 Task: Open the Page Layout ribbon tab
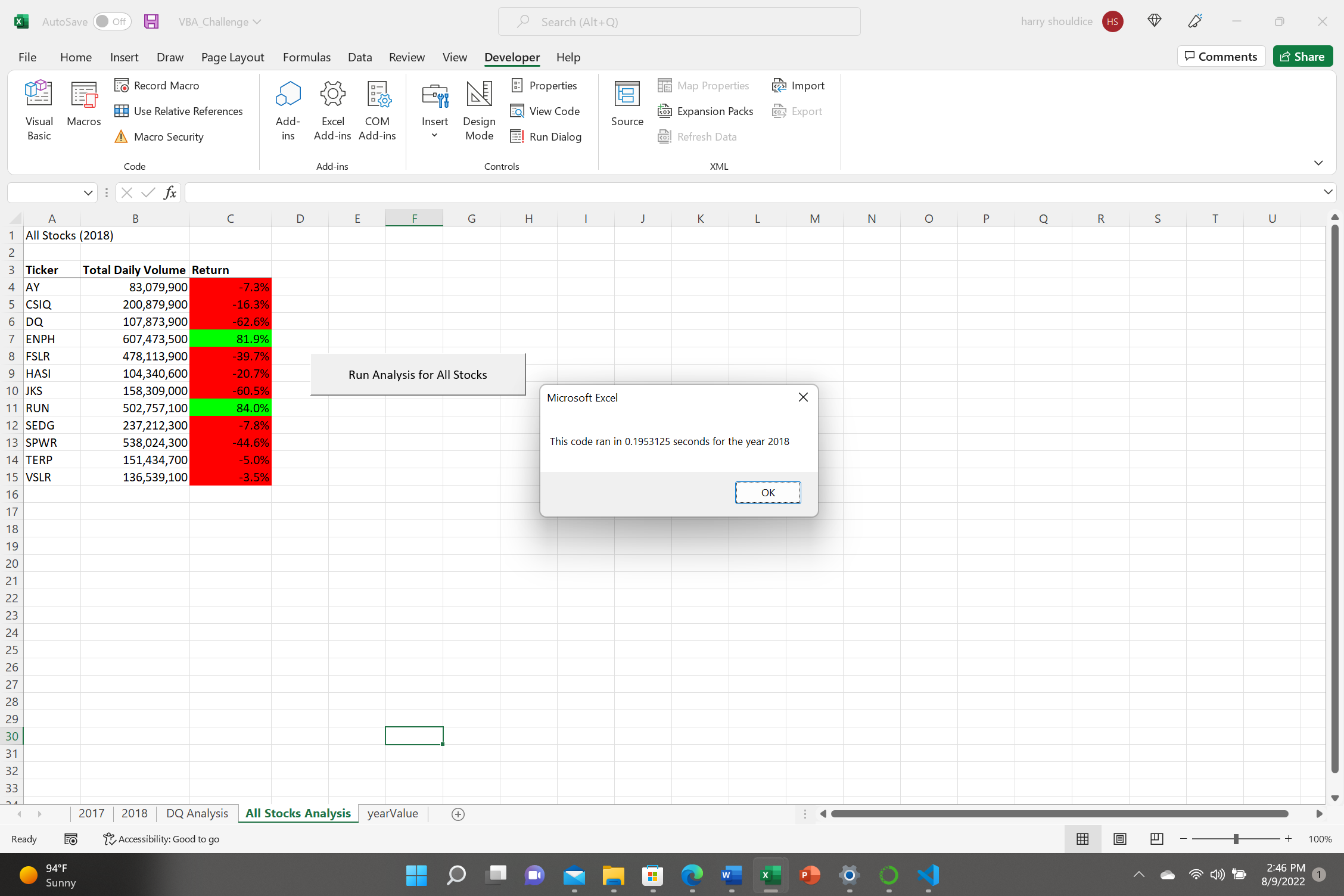(232, 57)
